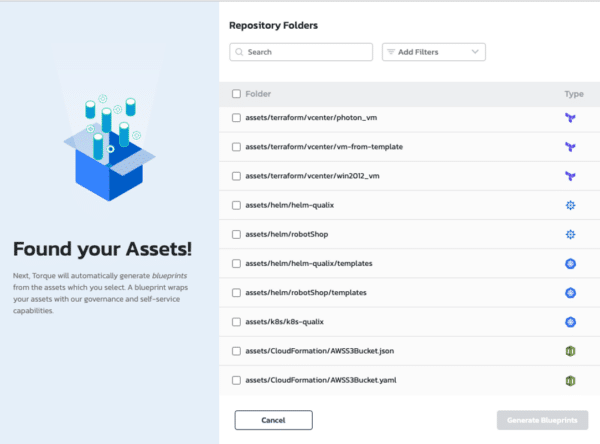Image resolution: width=600 pixels, height=444 pixels.
Task: Click CloudFormation icon for AWSS3Bucket.yaml row
Action: (x=570, y=381)
